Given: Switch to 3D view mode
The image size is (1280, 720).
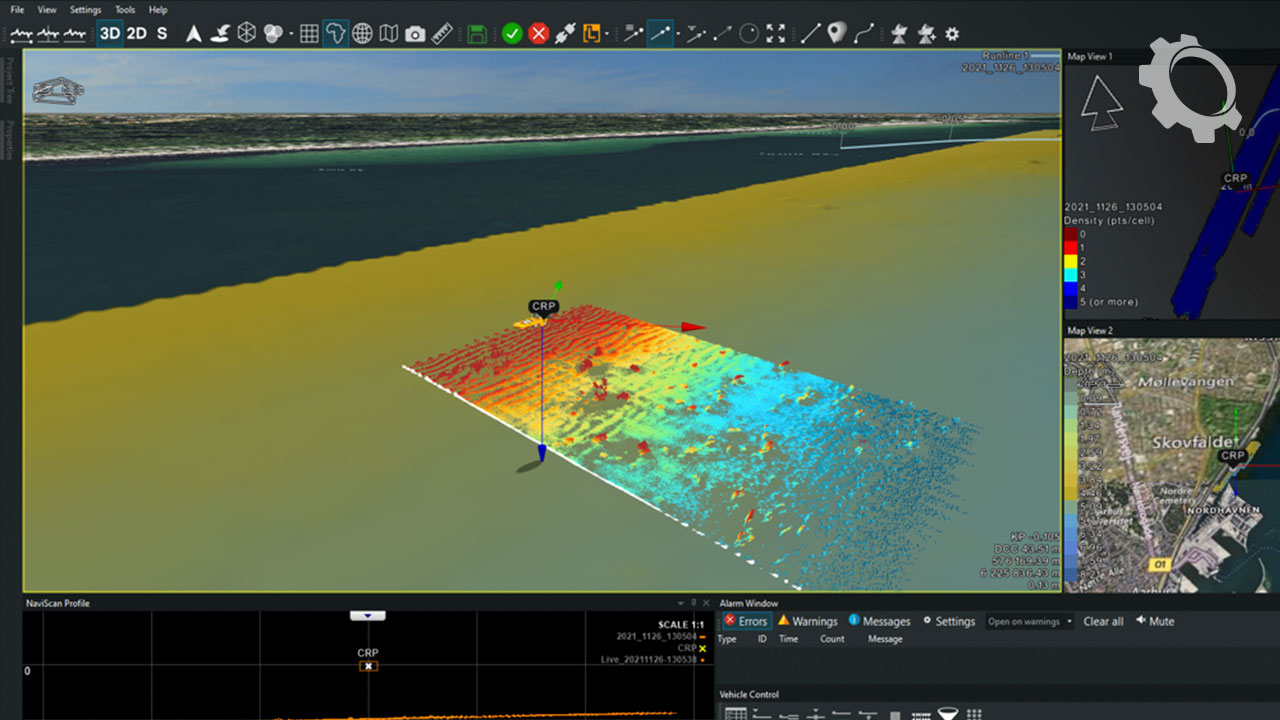Looking at the screenshot, I should (109, 34).
